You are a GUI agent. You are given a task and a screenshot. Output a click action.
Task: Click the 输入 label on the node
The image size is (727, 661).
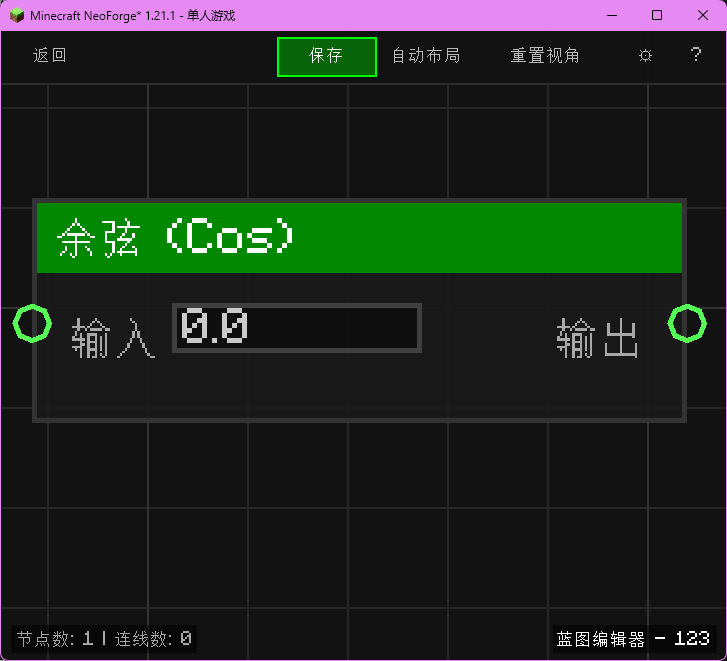tap(114, 340)
